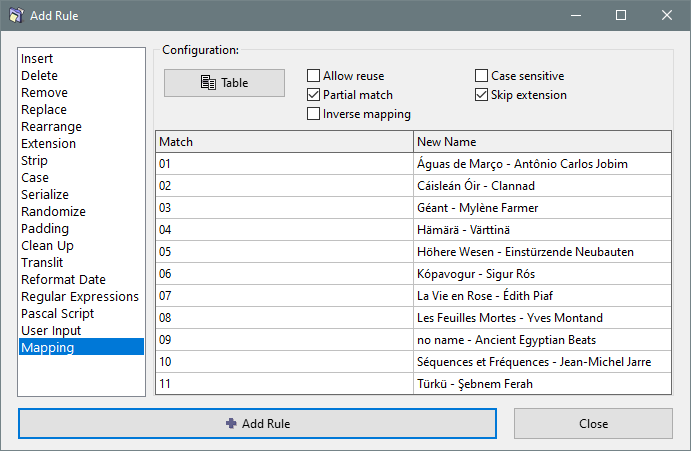Select the Case rule type
691x451 pixels.
pos(82,178)
